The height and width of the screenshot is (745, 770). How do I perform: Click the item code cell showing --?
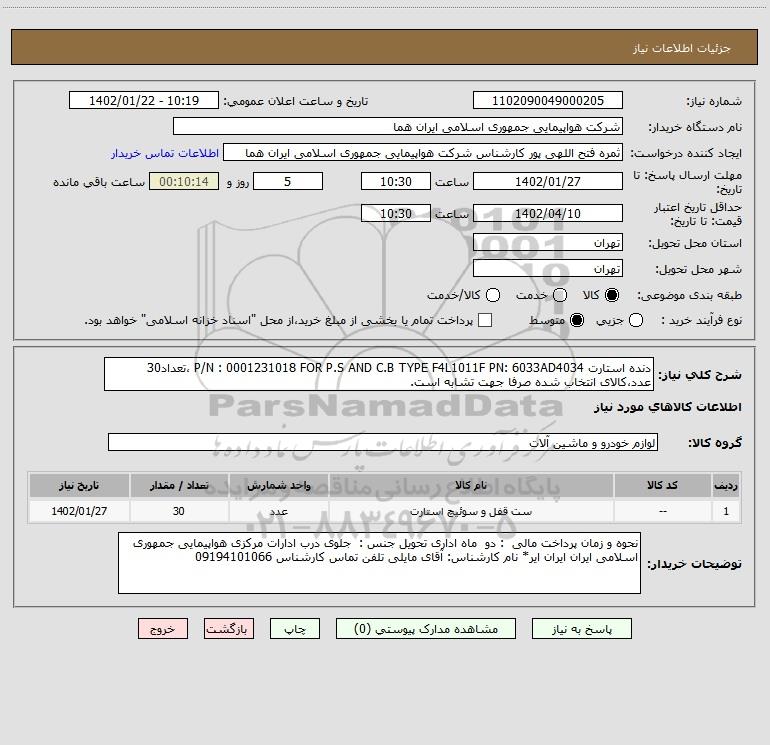pyautogui.click(x=662, y=511)
